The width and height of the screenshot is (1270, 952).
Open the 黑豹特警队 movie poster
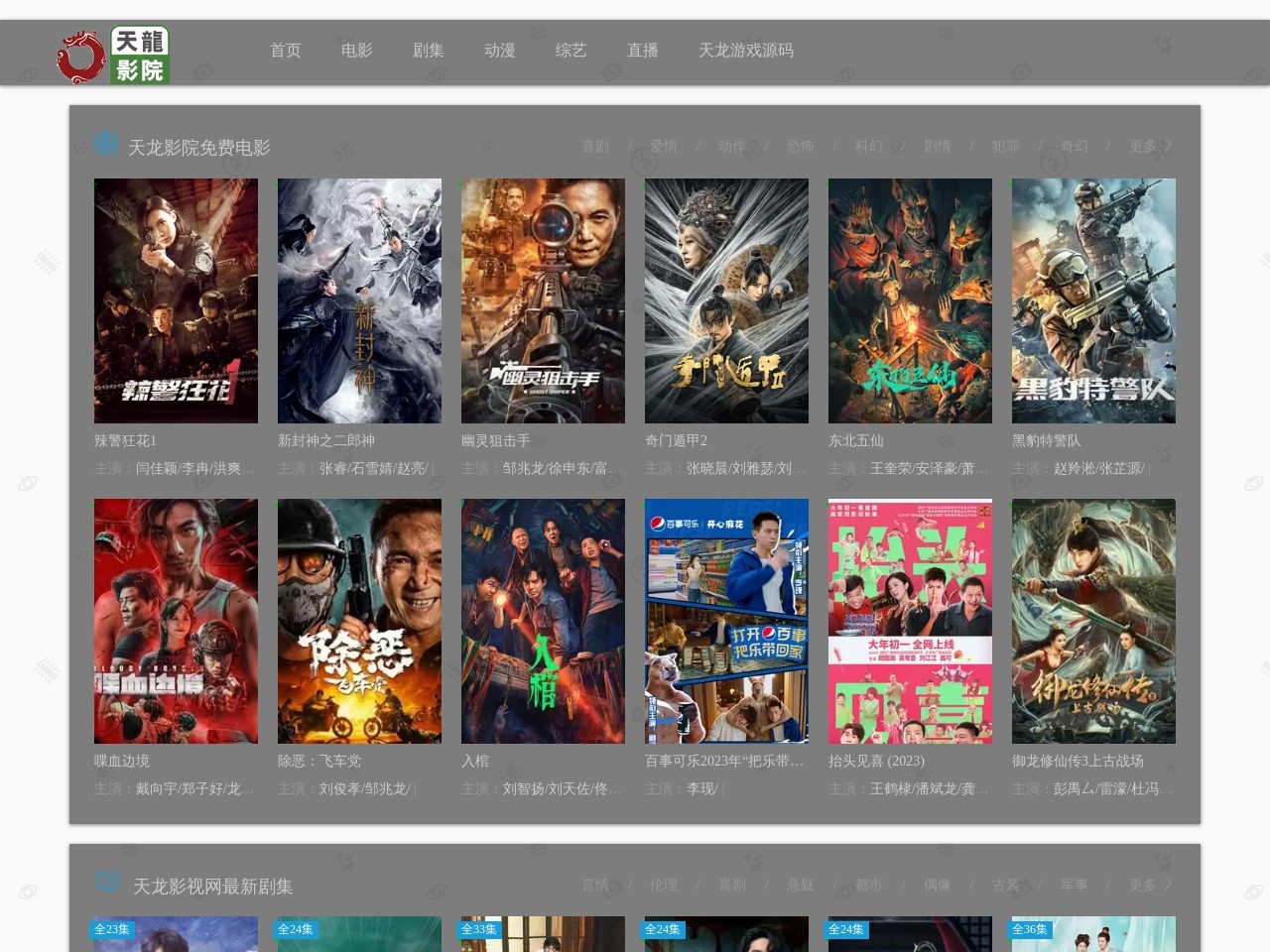click(x=1093, y=300)
